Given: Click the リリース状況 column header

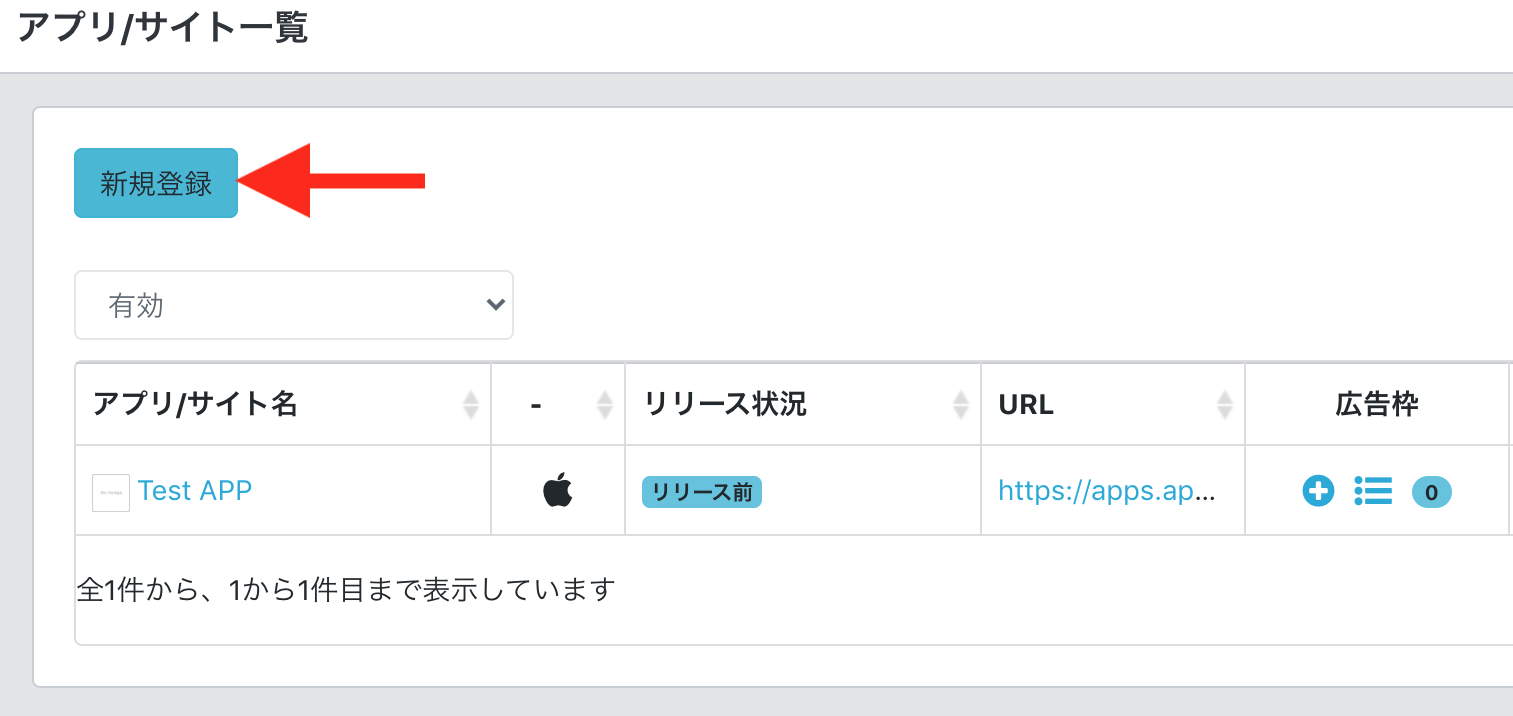Looking at the screenshot, I should tap(724, 404).
